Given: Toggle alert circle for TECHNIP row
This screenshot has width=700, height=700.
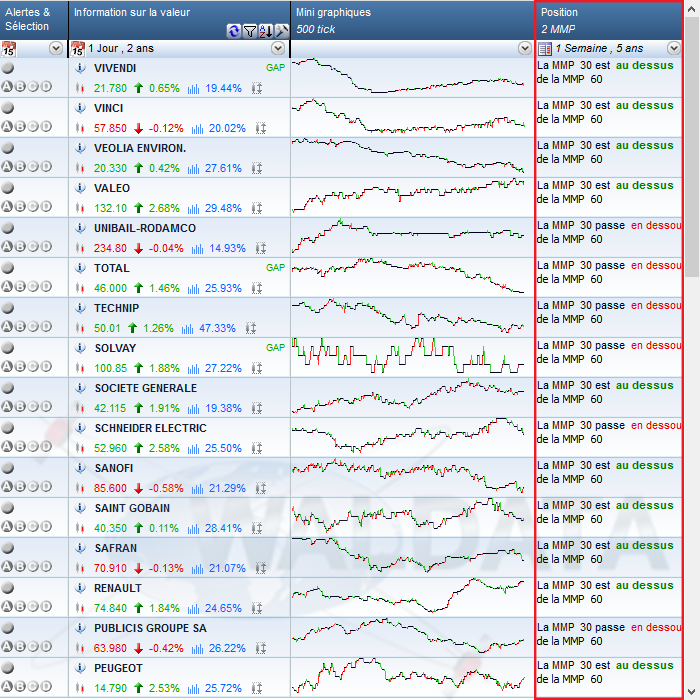Looking at the screenshot, I should click(x=8, y=308).
